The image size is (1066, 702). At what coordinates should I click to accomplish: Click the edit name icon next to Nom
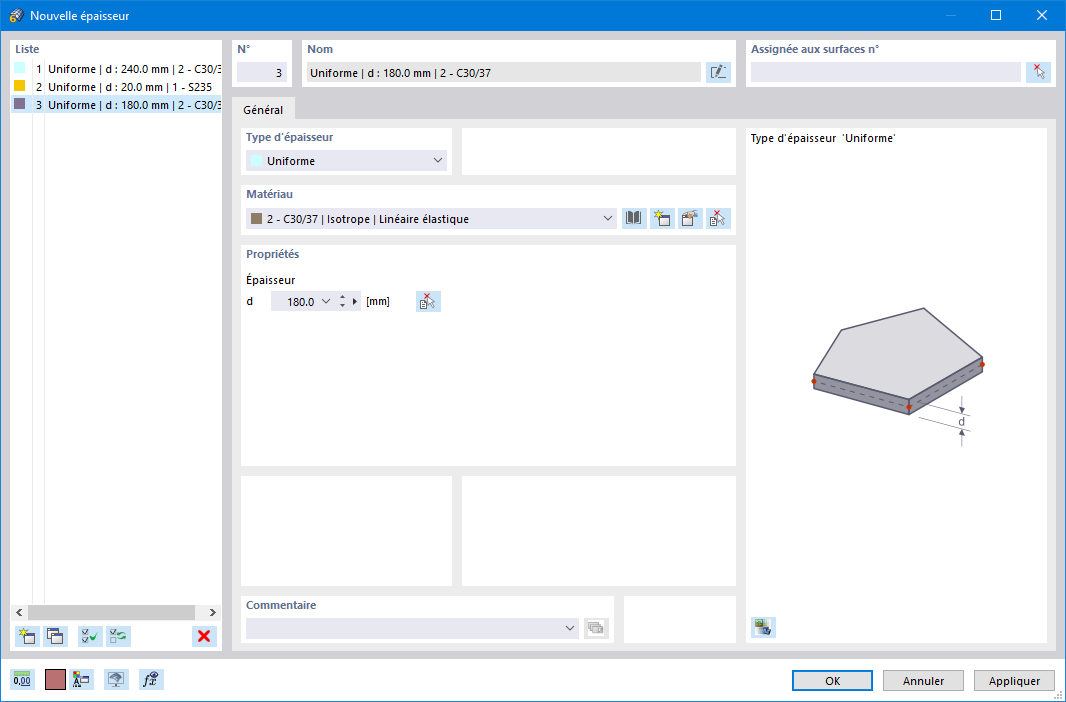point(718,73)
